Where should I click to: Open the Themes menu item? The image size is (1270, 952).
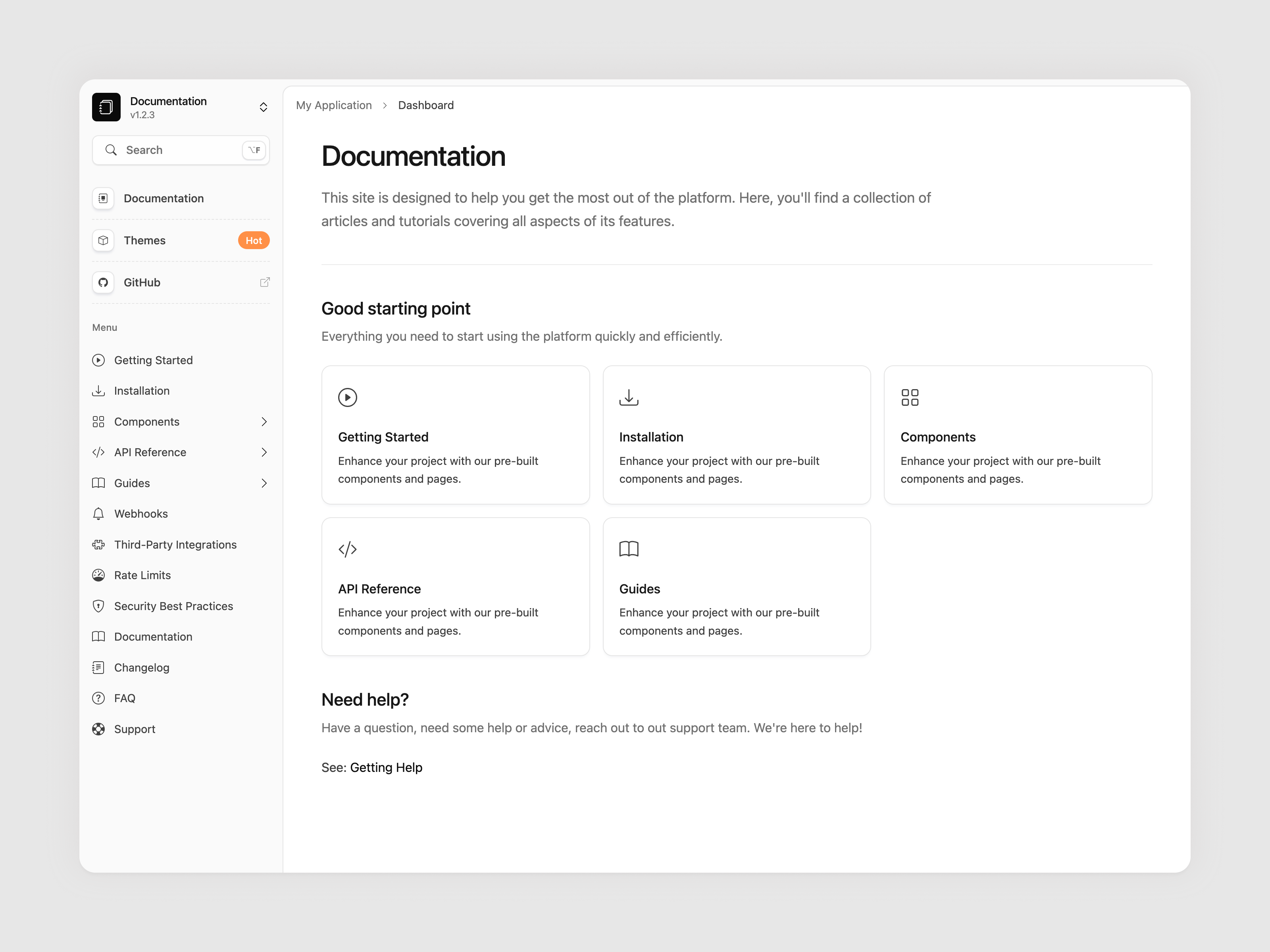[144, 240]
